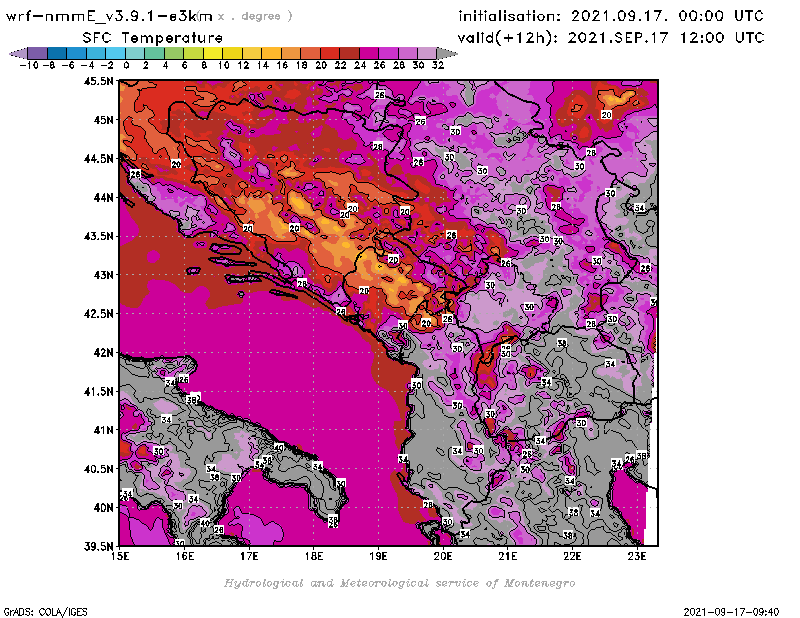Click the '19E' longitude label
The image size is (800, 618).
378,556
